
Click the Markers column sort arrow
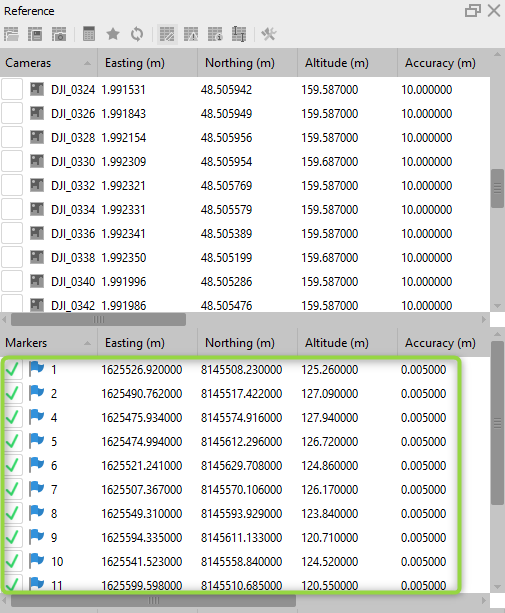click(x=87, y=343)
